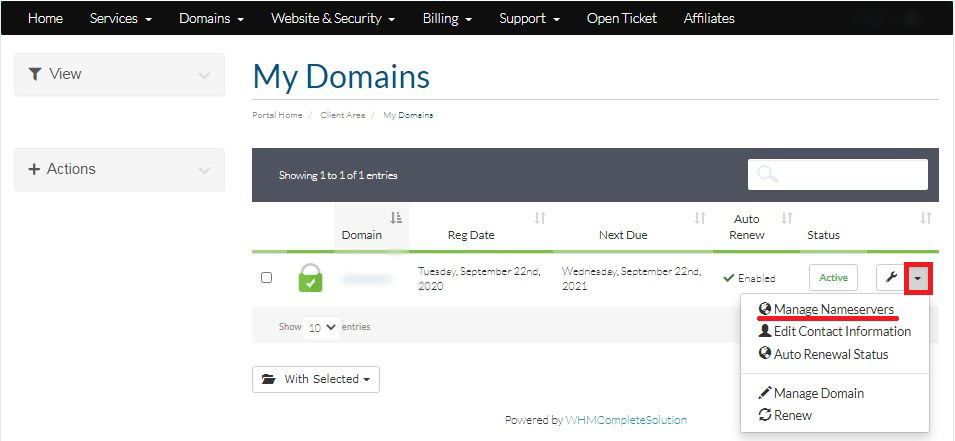Click the Auto Renew sort arrows

click(787, 218)
